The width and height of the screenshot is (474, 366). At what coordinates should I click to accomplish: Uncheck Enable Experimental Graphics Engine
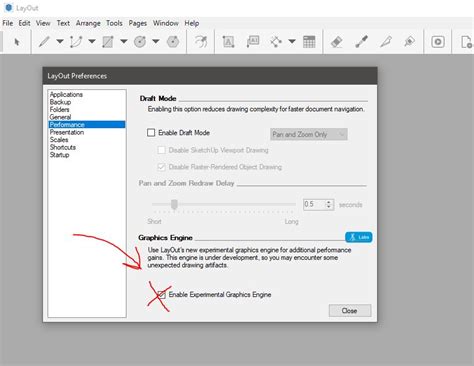(x=161, y=295)
